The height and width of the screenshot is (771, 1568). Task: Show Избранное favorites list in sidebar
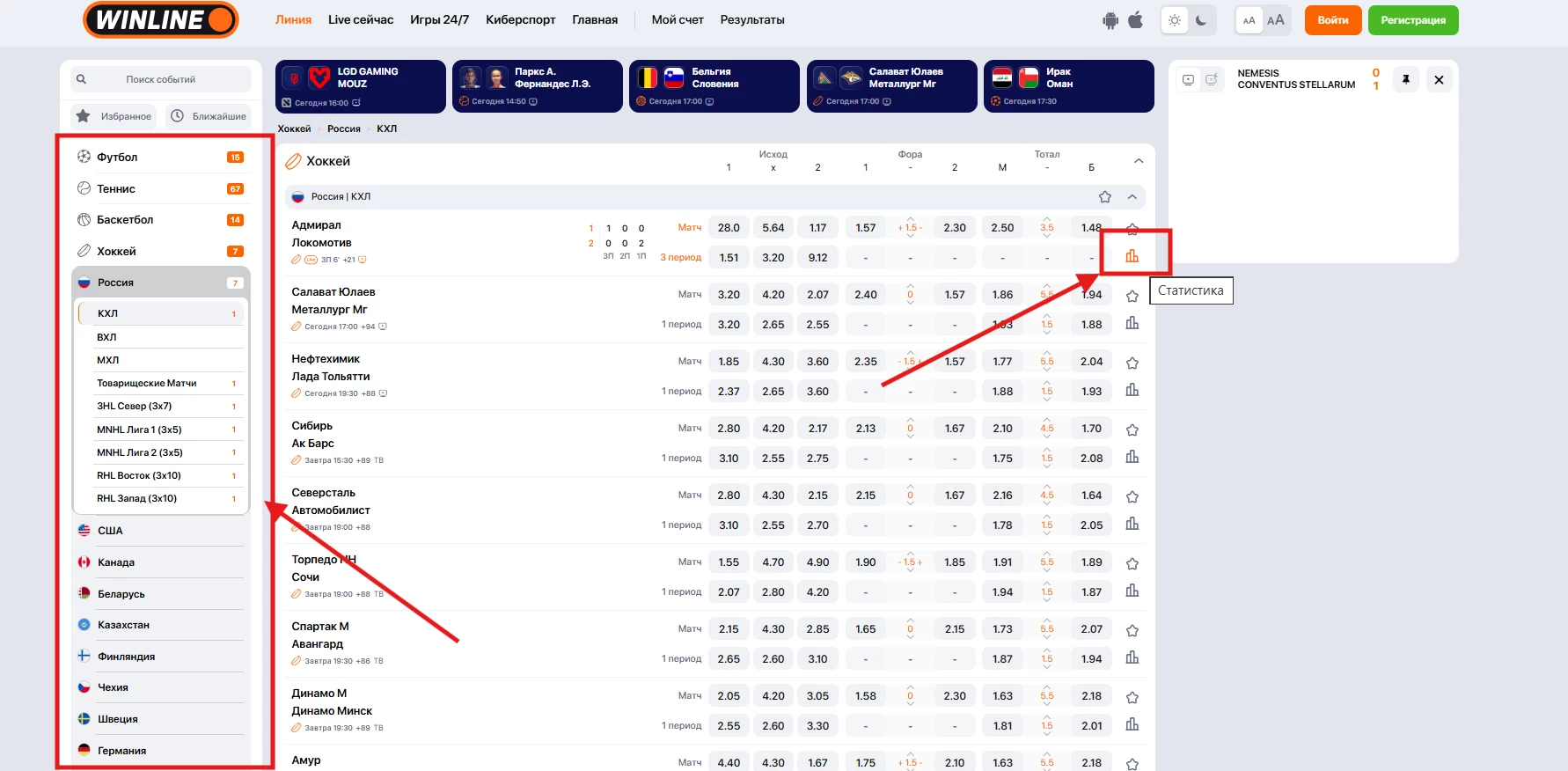click(x=115, y=116)
